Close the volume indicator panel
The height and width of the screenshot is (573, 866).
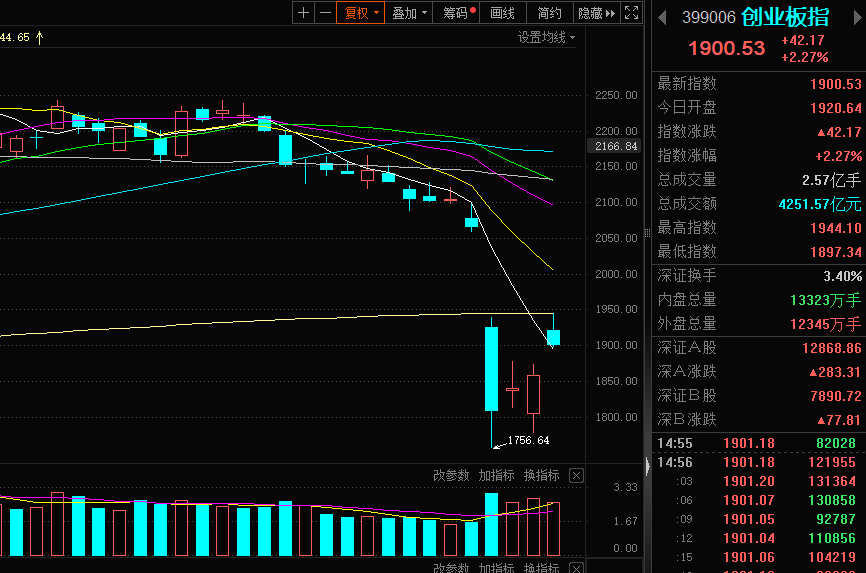click(577, 475)
